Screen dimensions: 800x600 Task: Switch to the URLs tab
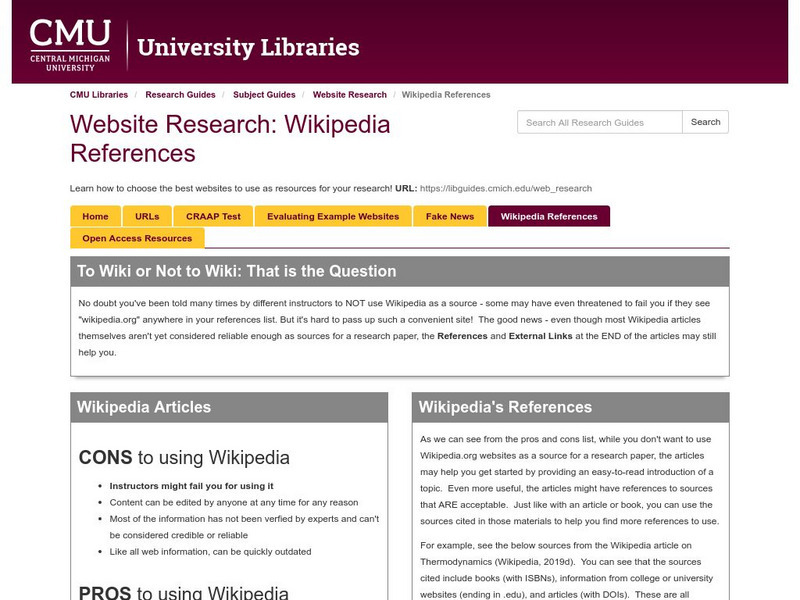pyautogui.click(x=147, y=216)
